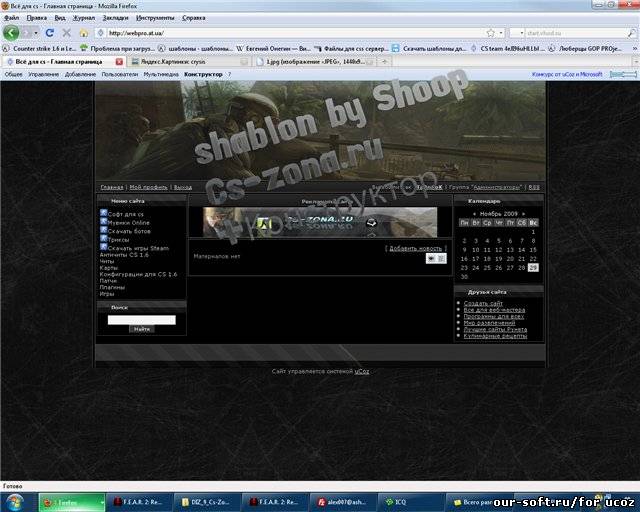This screenshot has width=640, height=512.
Task: Open the Люберцы GOP PROje bookmark
Action: (586, 49)
